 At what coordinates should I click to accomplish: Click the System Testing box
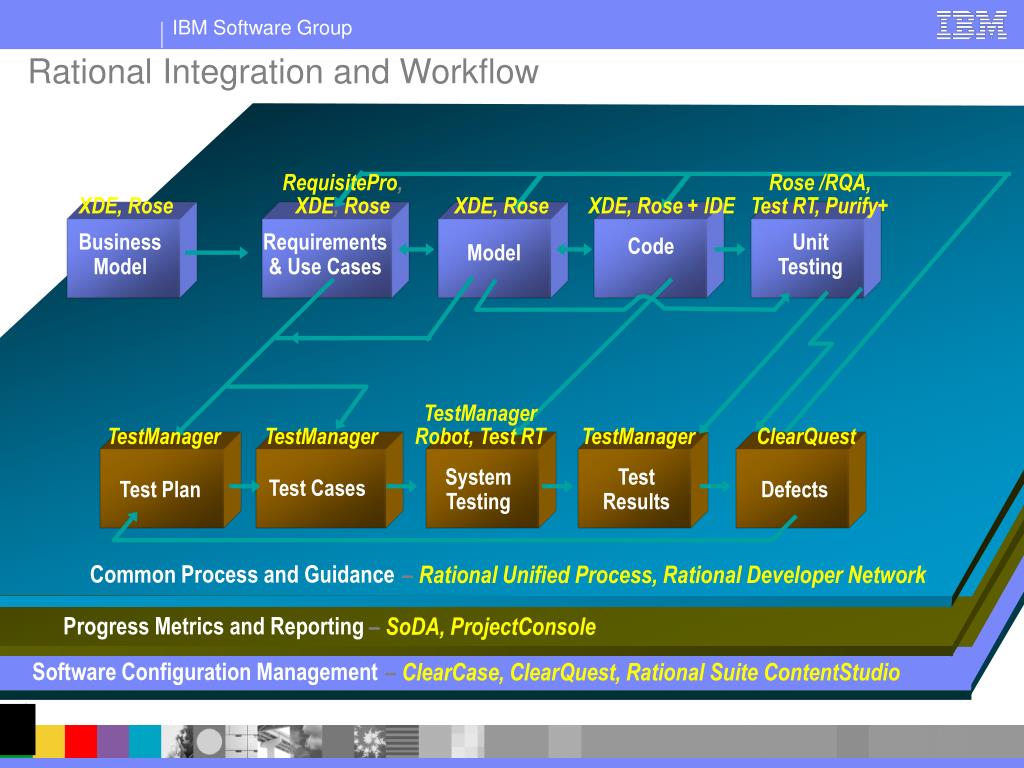tap(490, 480)
